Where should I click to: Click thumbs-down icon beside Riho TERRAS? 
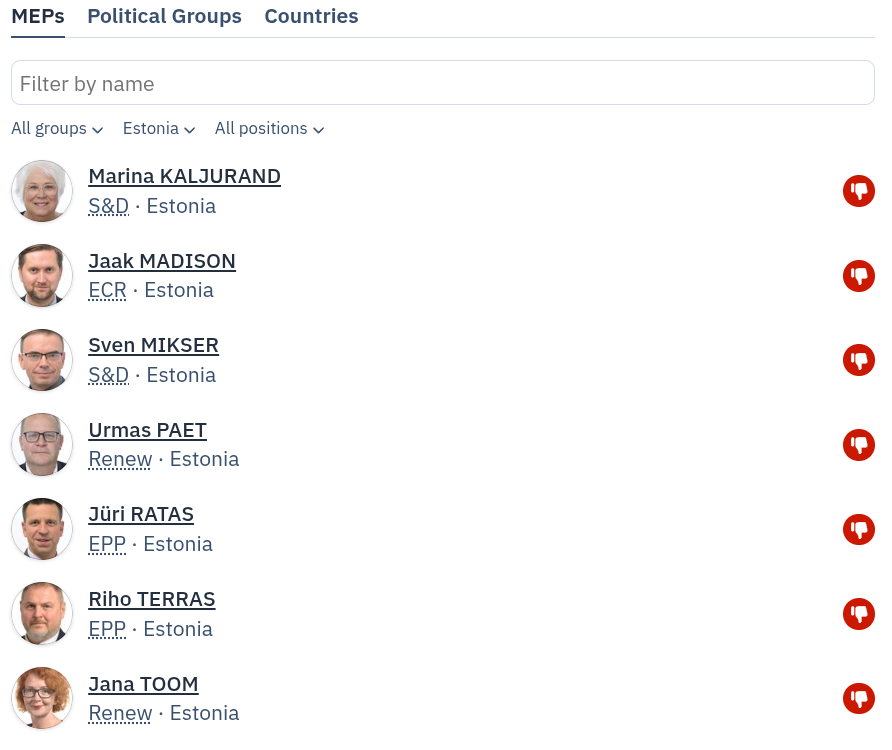pos(858,613)
